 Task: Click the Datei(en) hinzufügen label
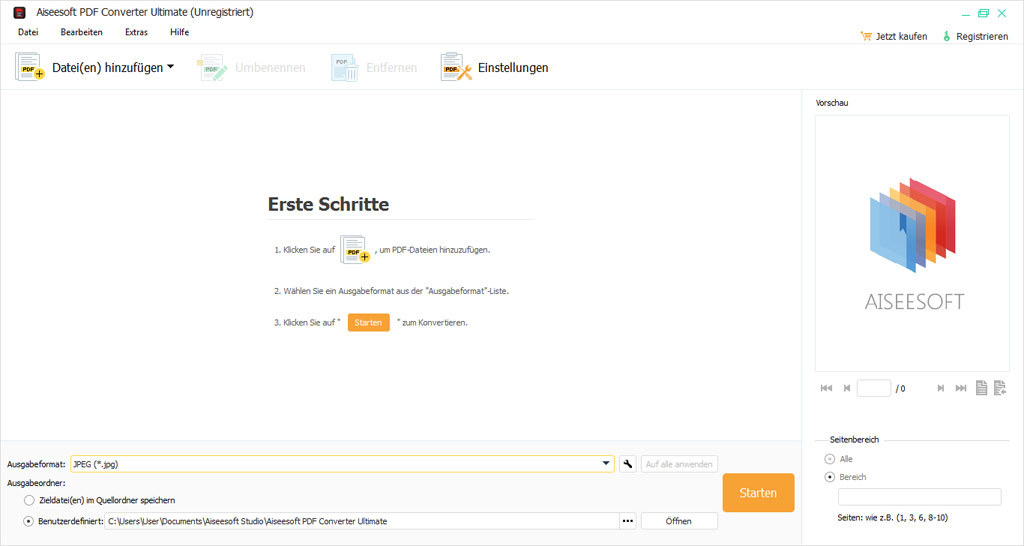pos(108,67)
